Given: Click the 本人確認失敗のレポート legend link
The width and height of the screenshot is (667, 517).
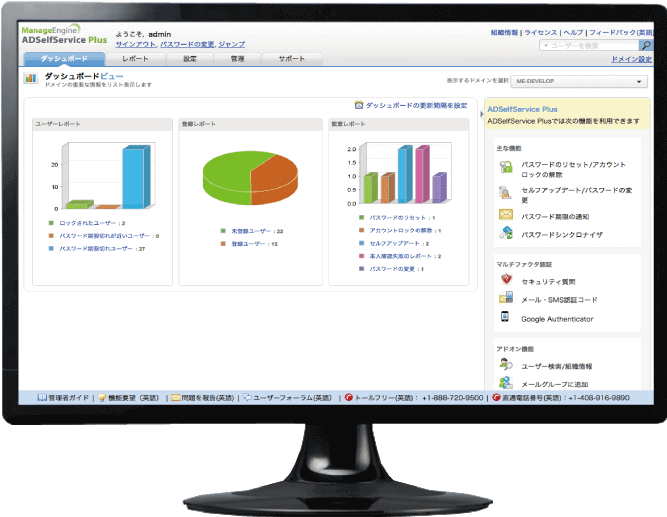Looking at the screenshot, I should coord(401,256).
